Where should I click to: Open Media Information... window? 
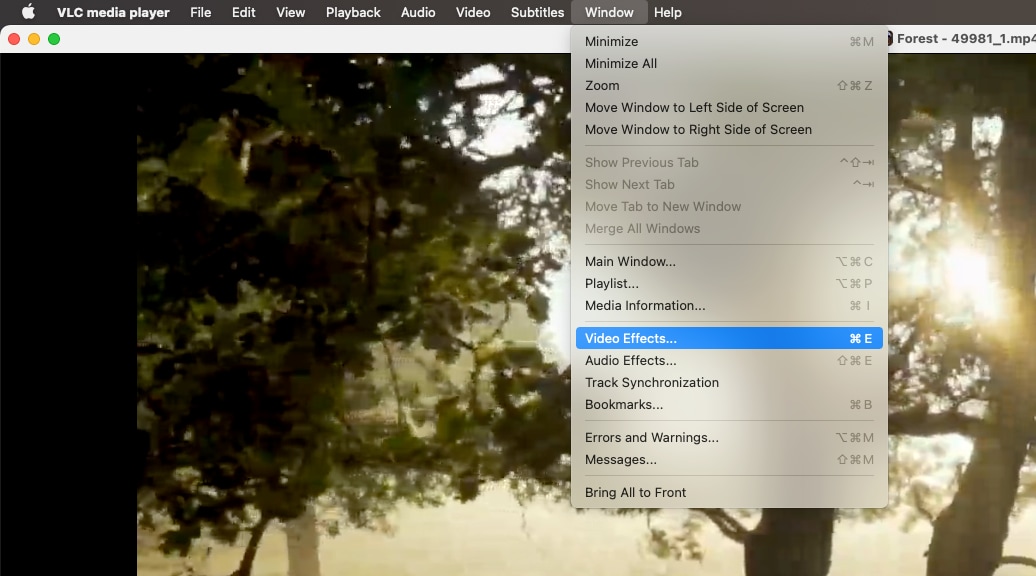coord(729,306)
